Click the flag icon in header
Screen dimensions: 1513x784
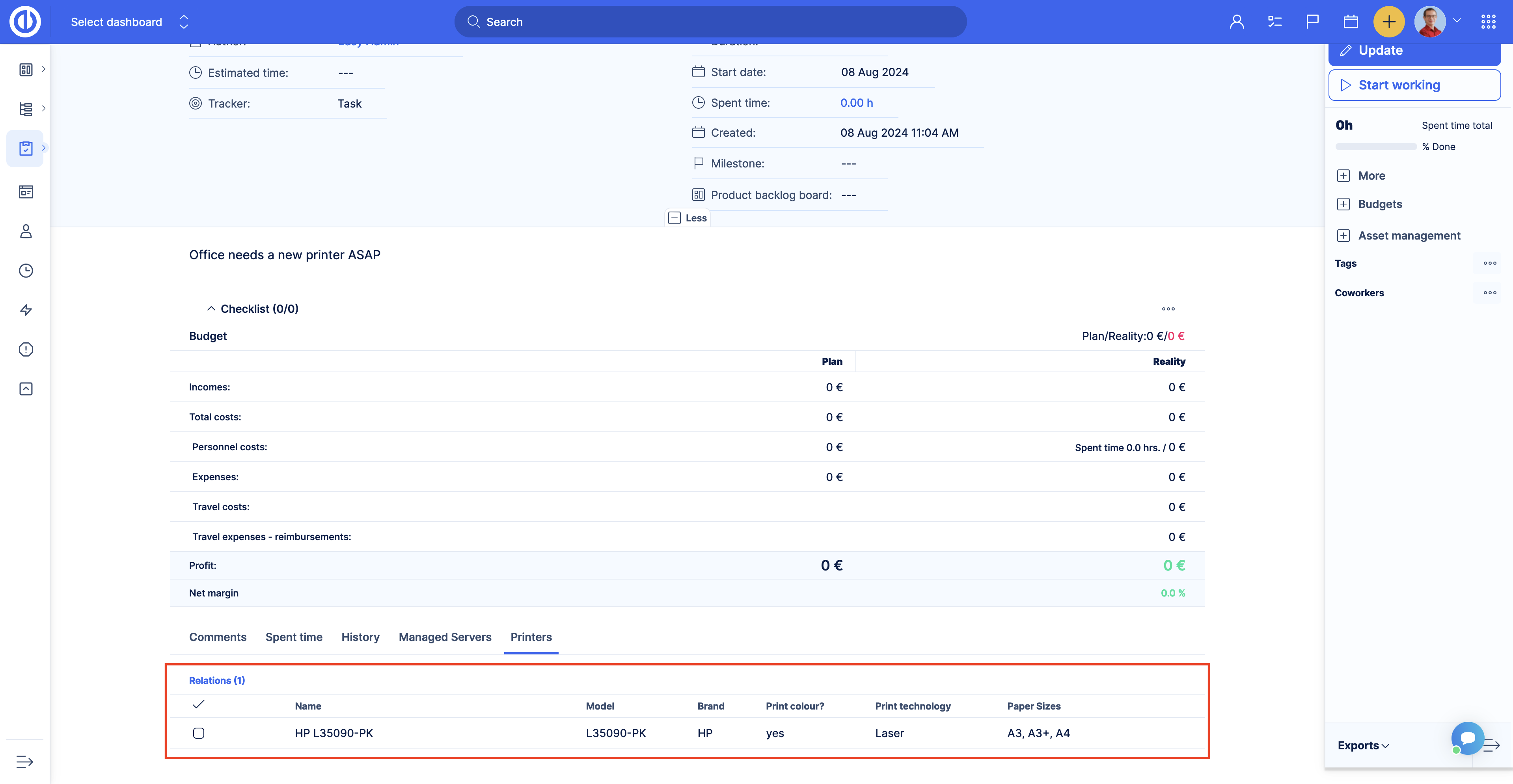(x=1312, y=22)
